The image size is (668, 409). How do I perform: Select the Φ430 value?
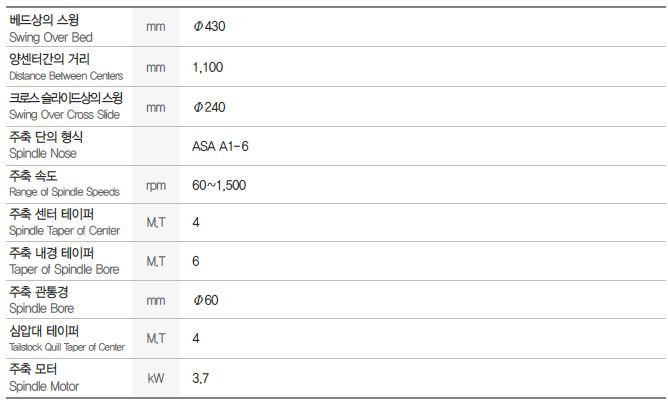pos(211,27)
